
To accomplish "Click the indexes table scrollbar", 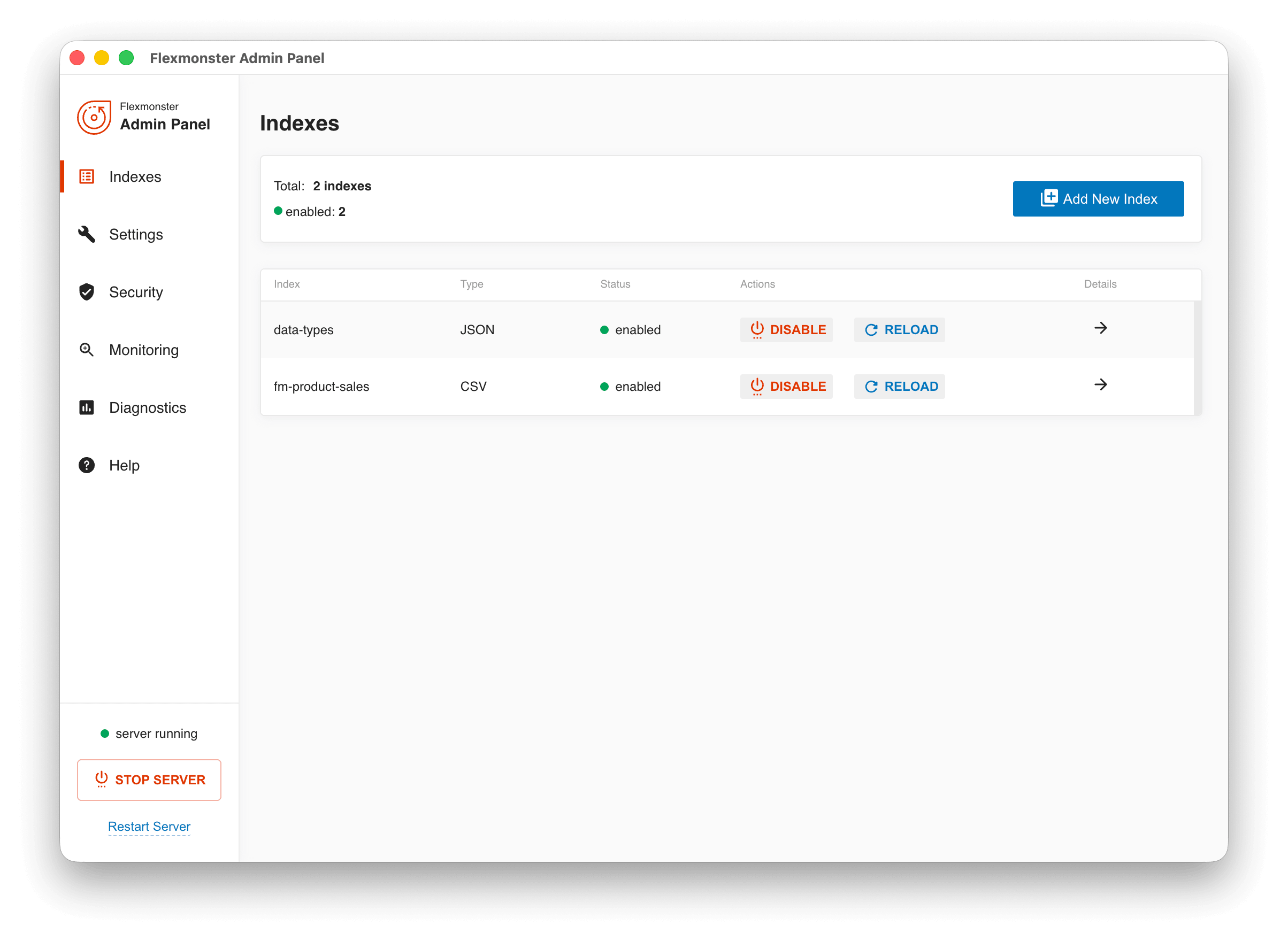I will [x=1198, y=358].
